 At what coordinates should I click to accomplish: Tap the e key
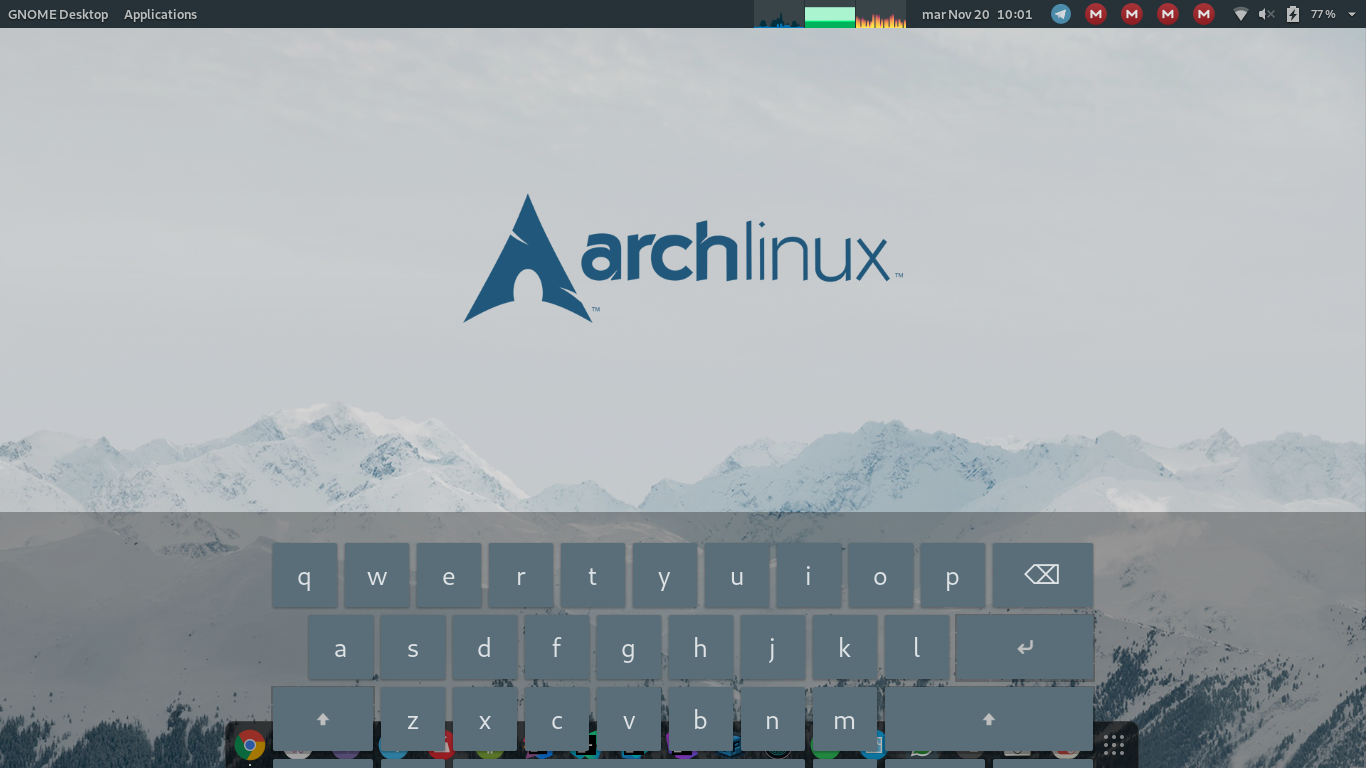click(449, 575)
